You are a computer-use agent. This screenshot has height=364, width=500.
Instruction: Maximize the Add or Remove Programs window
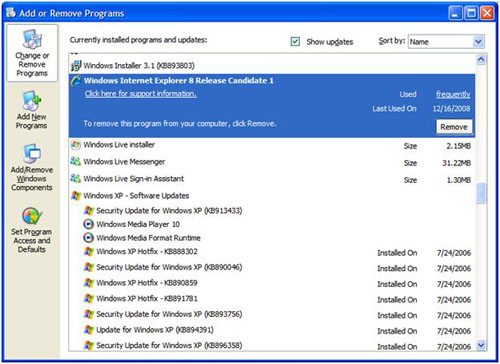click(x=471, y=13)
